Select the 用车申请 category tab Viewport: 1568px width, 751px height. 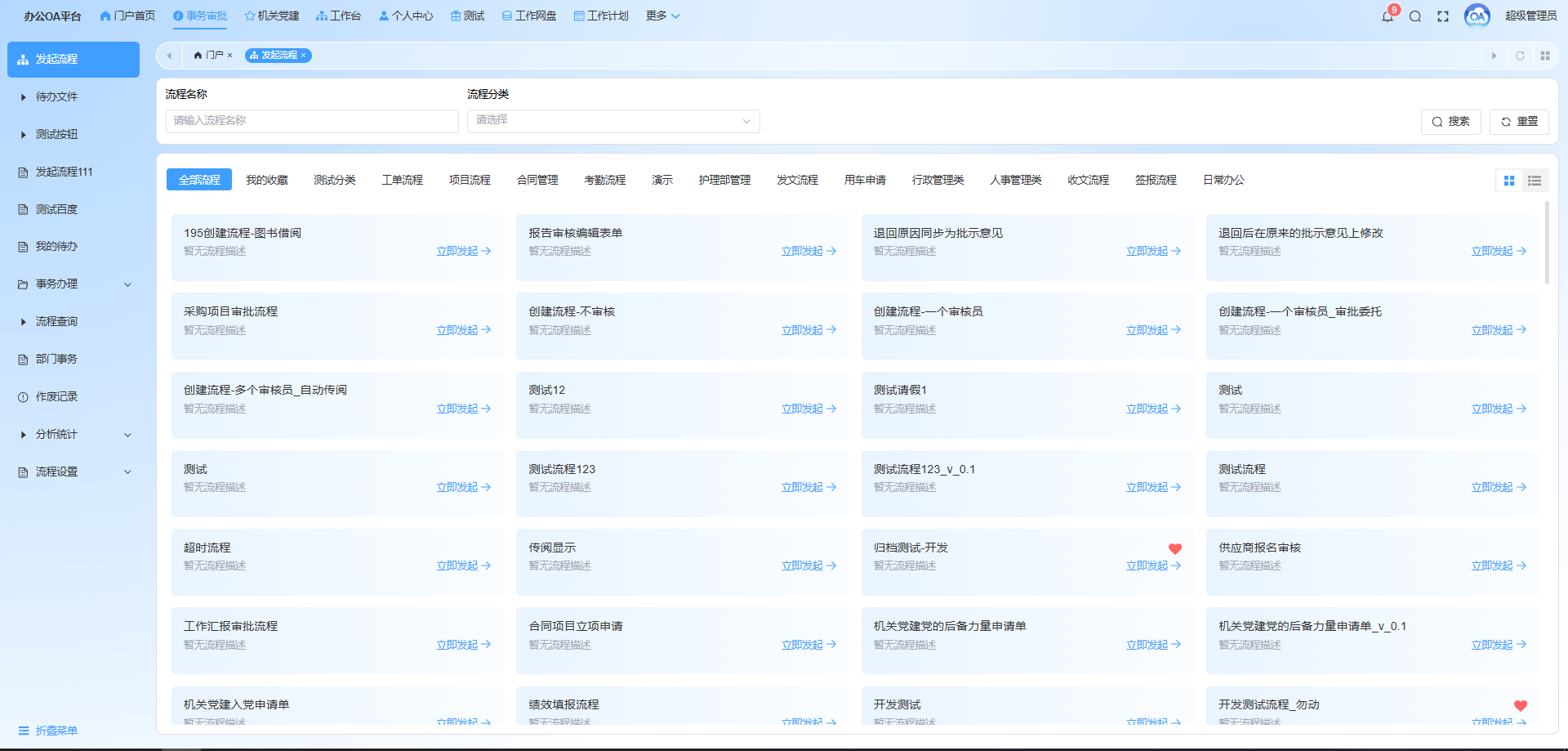865,180
